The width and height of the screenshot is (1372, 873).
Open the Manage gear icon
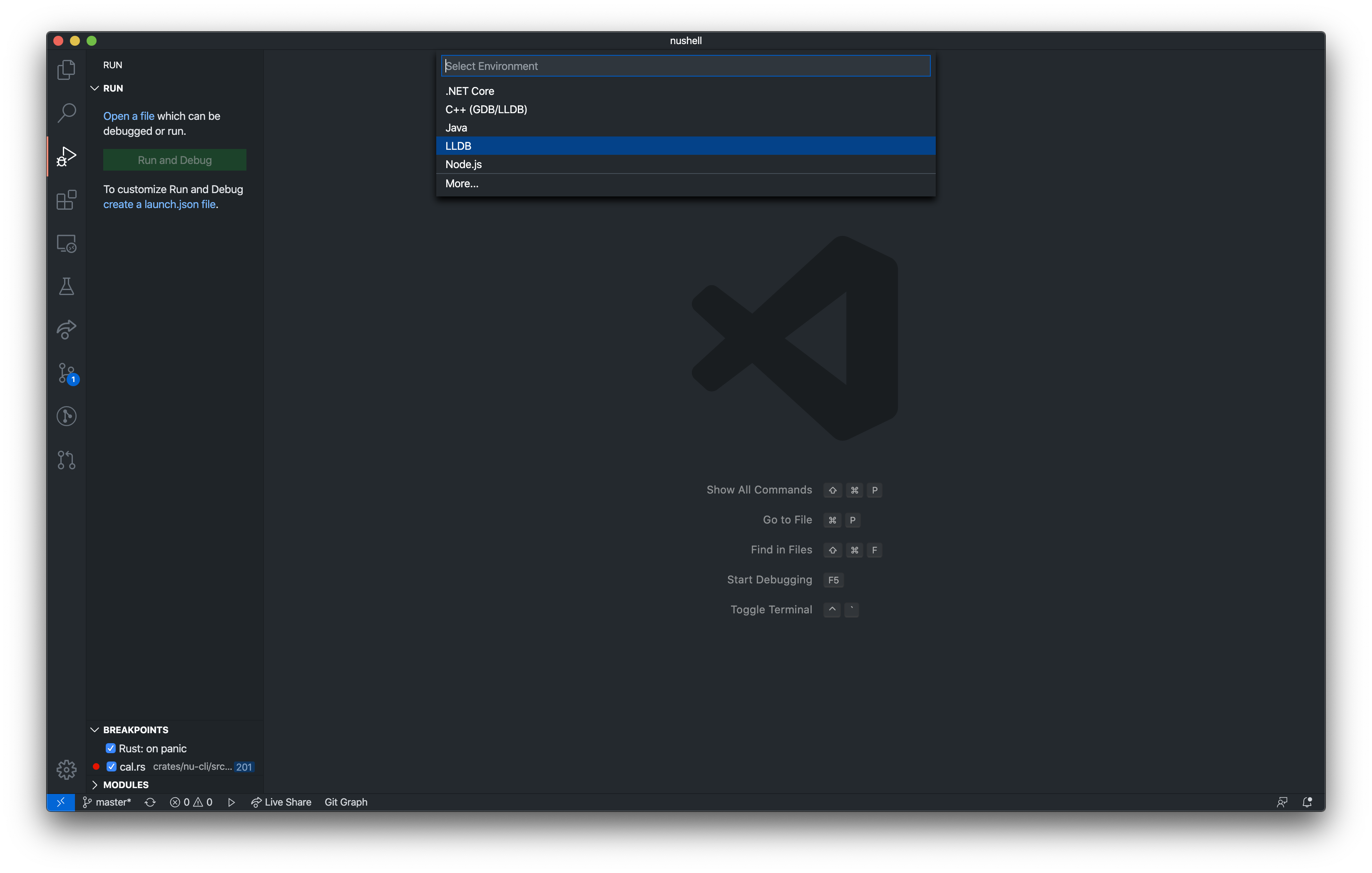pos(66,769)
